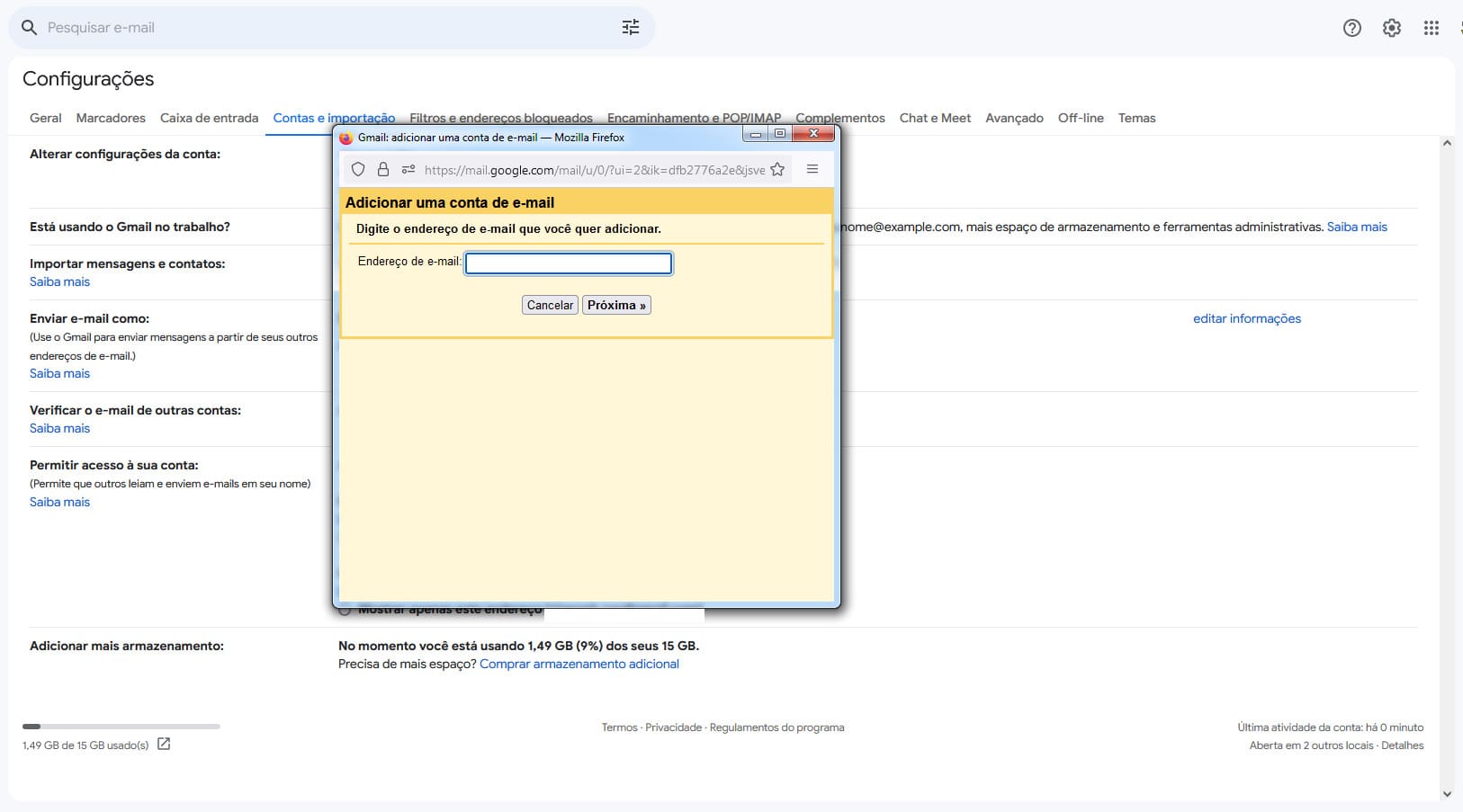Bookmark this page with the star icon
The width and height of the screenshot is (1463, 812).
point(777,169)
